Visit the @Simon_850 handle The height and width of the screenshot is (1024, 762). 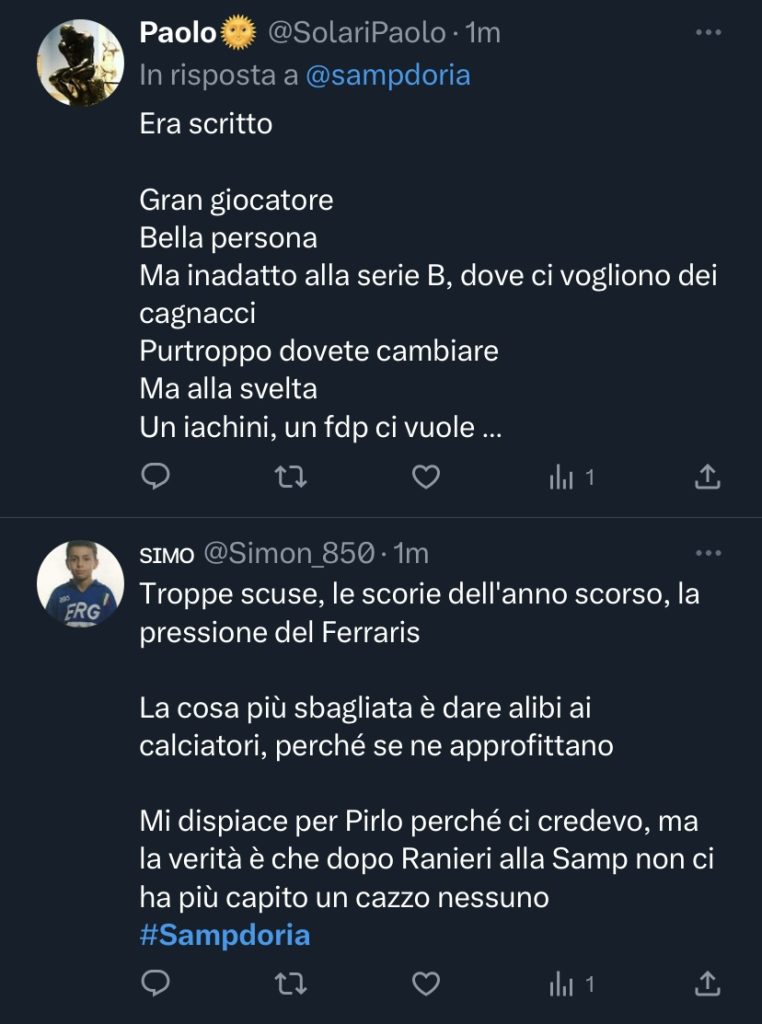(x=290, y=553)
